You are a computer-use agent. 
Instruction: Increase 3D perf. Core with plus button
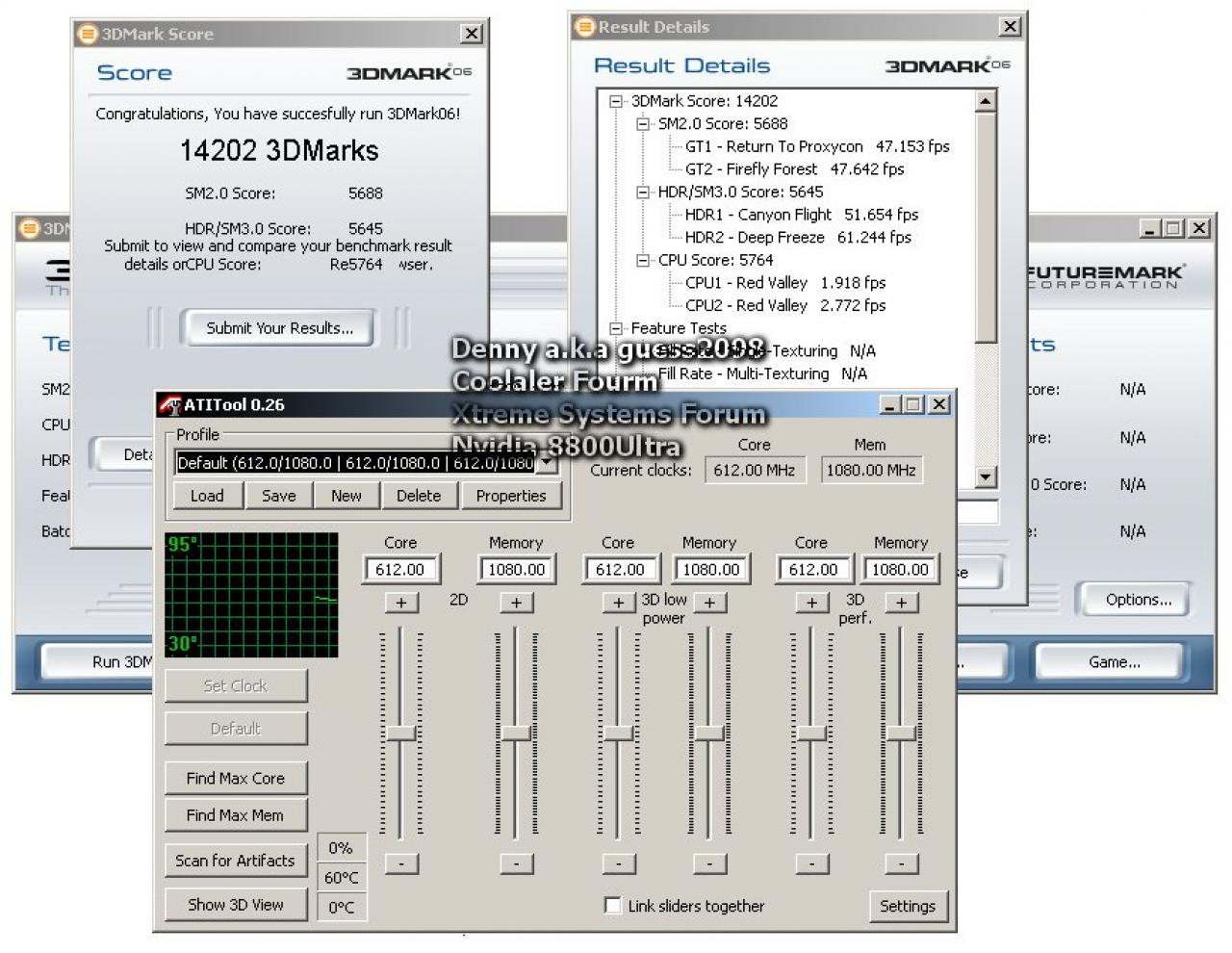tap(811, 603)
